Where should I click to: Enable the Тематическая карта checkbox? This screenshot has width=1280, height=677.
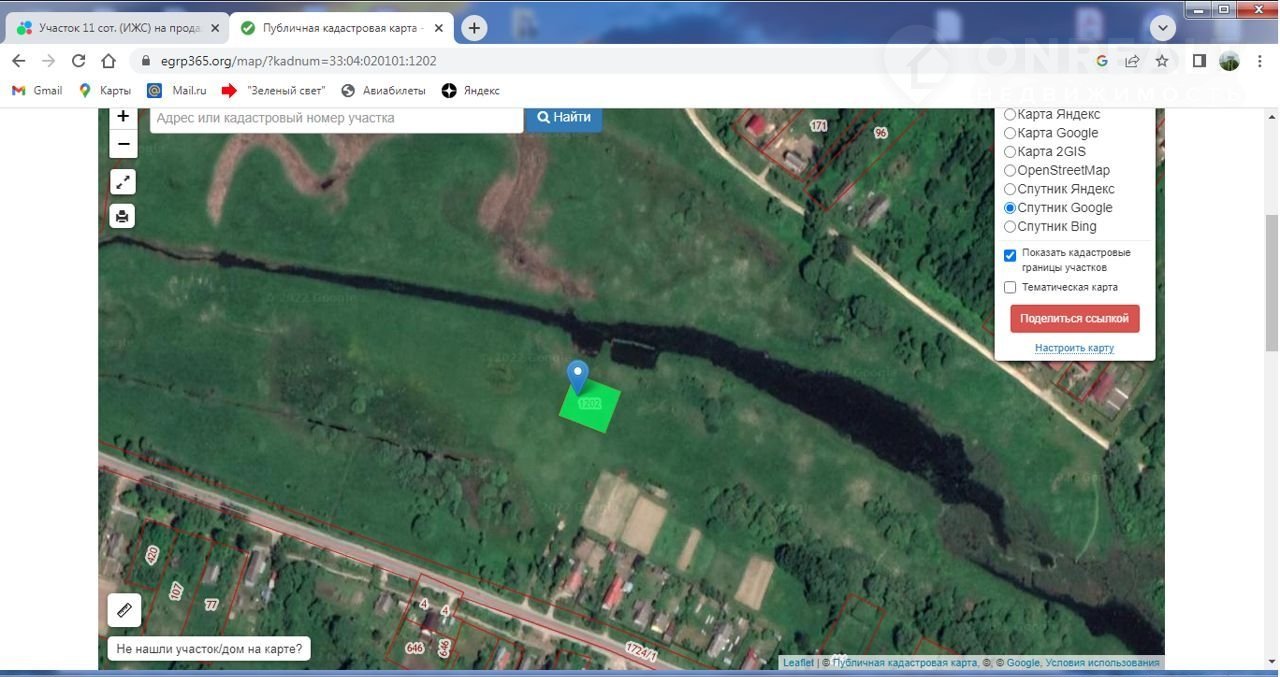click(x=1010, y=288)
